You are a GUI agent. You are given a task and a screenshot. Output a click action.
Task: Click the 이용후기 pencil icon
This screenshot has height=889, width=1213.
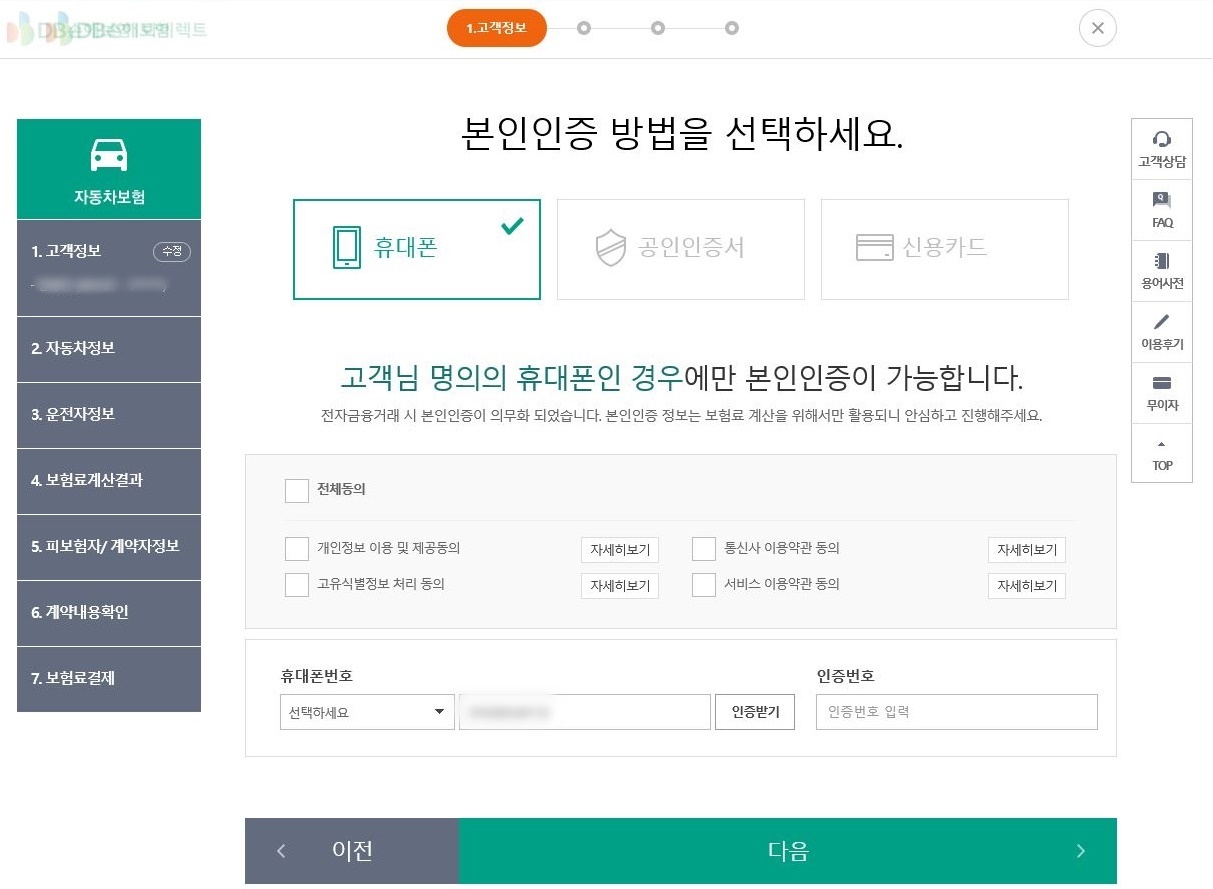pyautogui.click(x=1162, y=322)
